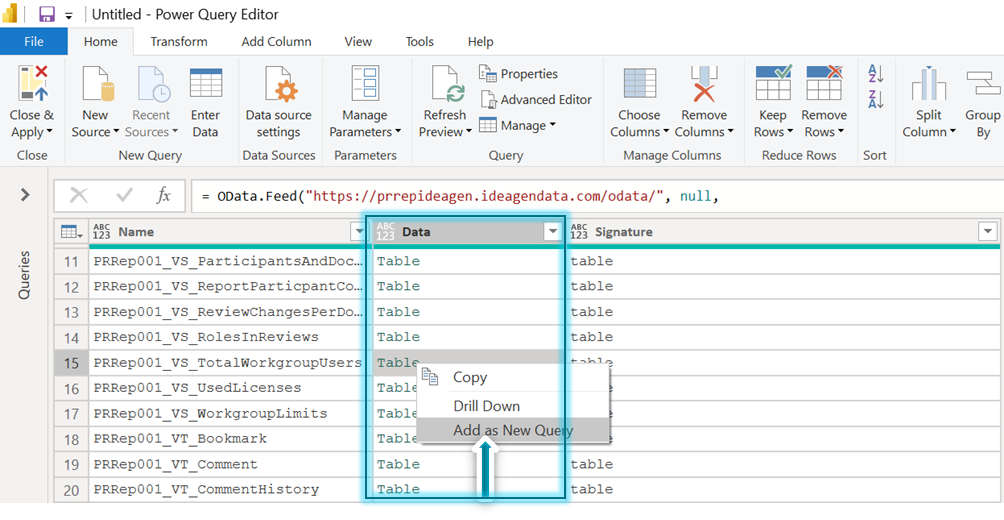
Task: Click the Refresh Preview icon
Action: [447, 84]
